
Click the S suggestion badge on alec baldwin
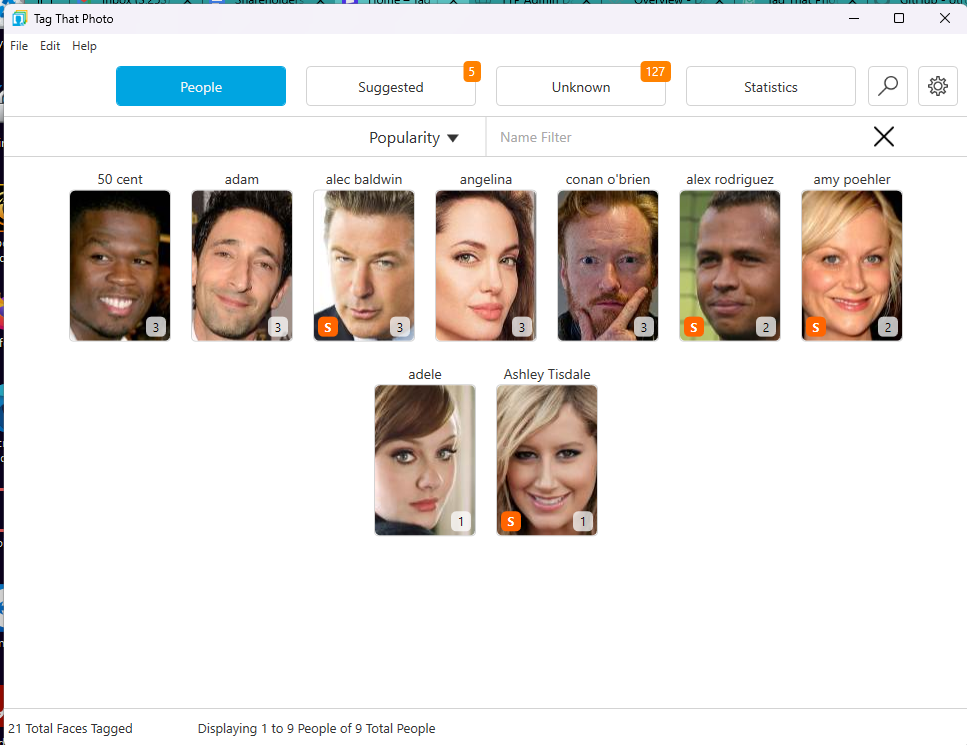tap(328, 327)
